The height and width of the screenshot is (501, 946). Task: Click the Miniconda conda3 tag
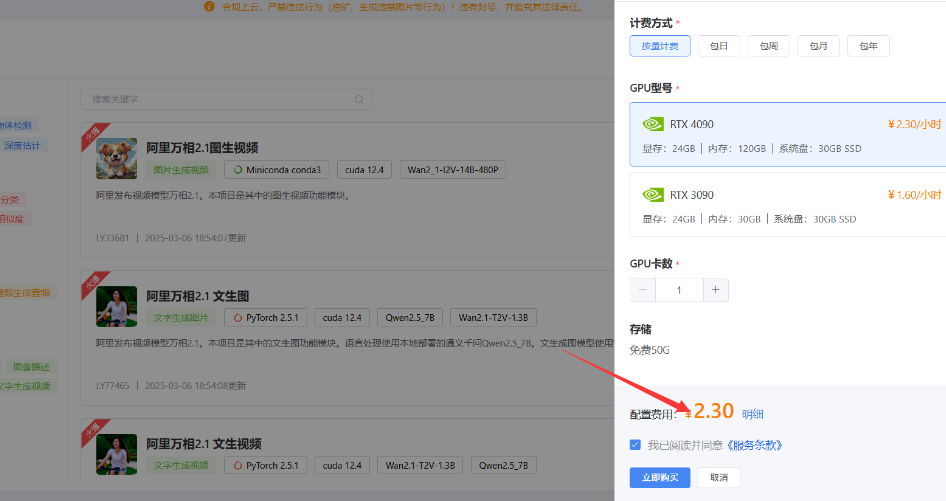(x=276, y=170)
